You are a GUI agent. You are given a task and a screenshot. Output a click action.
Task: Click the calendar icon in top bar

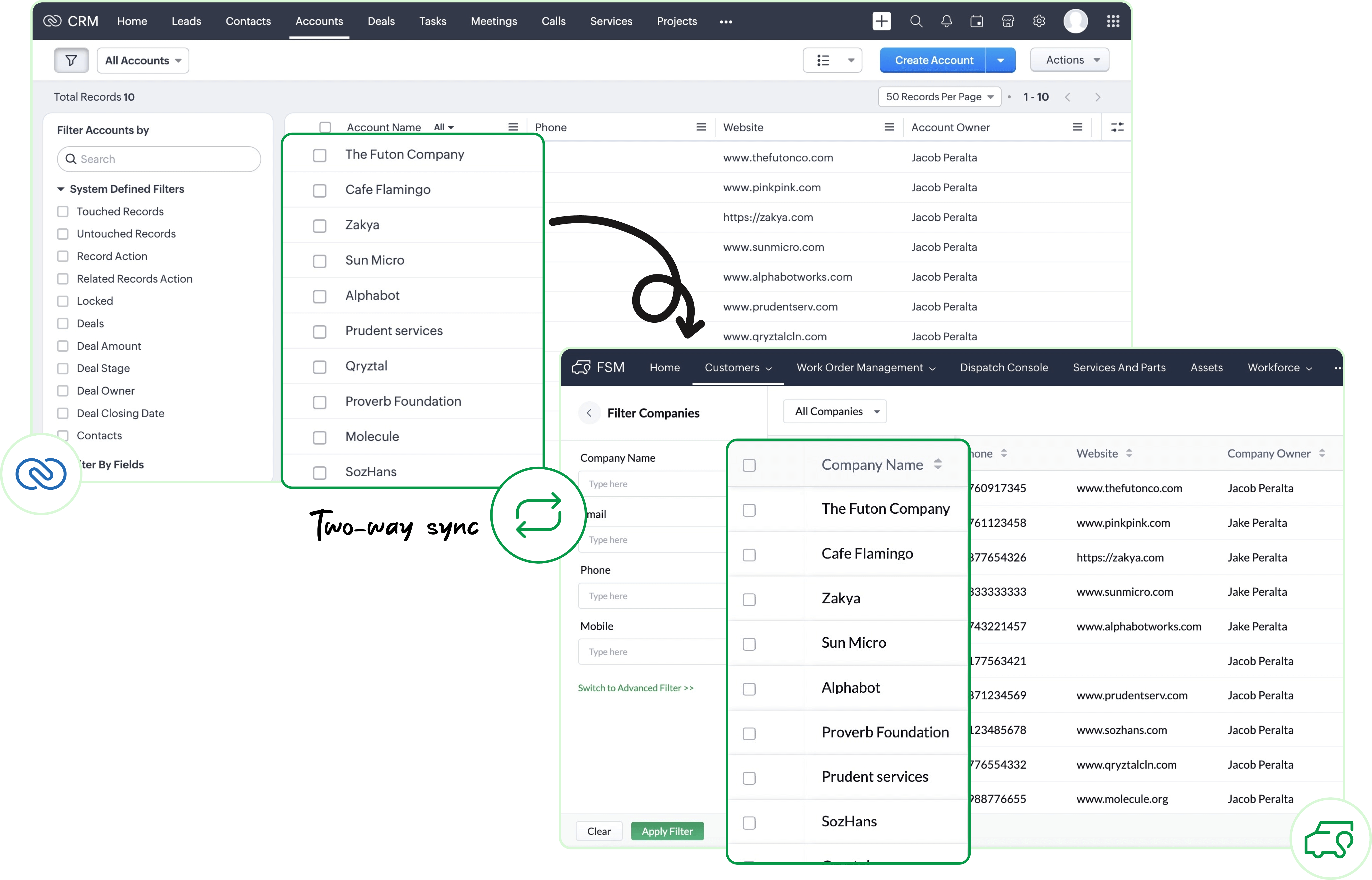point(976,21)
